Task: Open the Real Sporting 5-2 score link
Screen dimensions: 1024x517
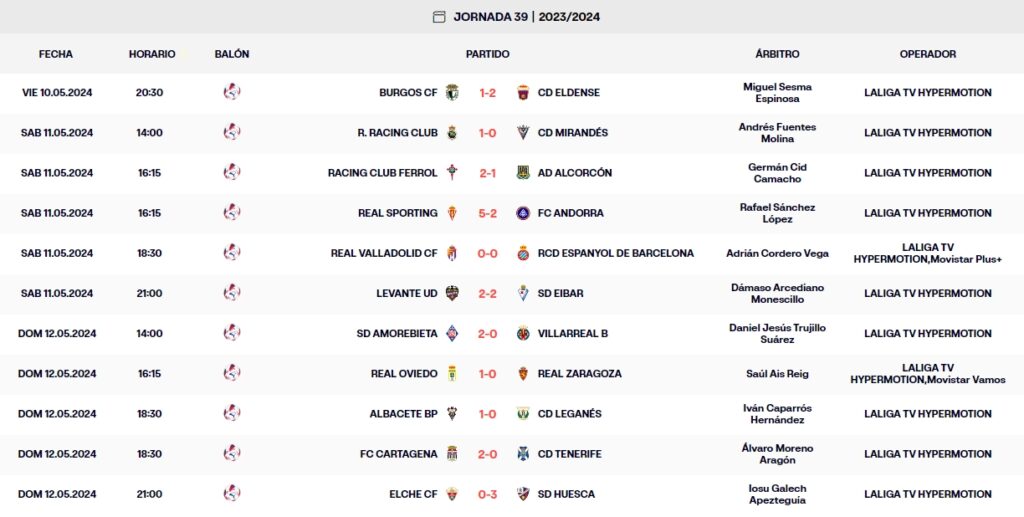Action: click(x=488, y=213)
